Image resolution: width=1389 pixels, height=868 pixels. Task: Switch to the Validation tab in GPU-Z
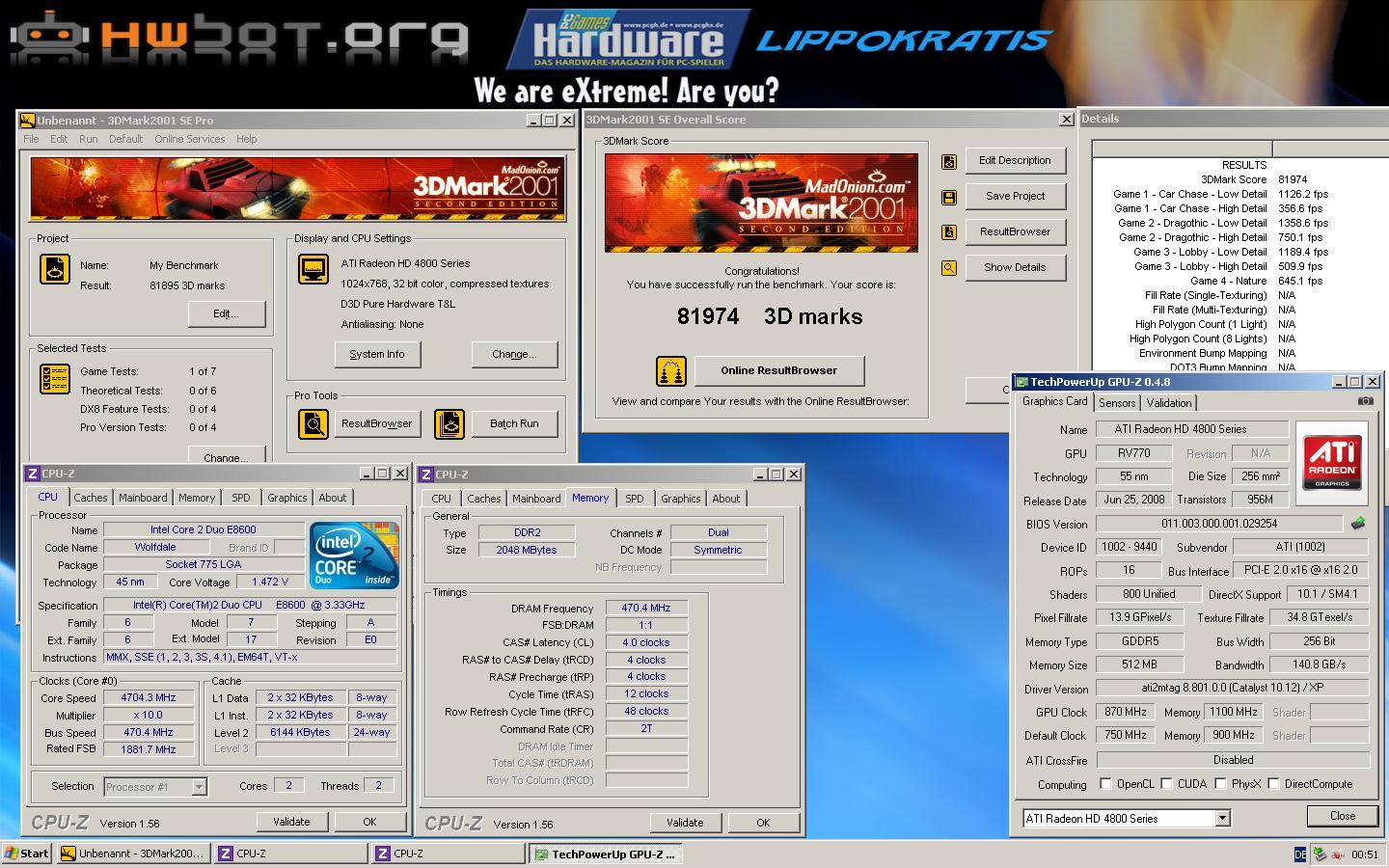click(1169, 403)
